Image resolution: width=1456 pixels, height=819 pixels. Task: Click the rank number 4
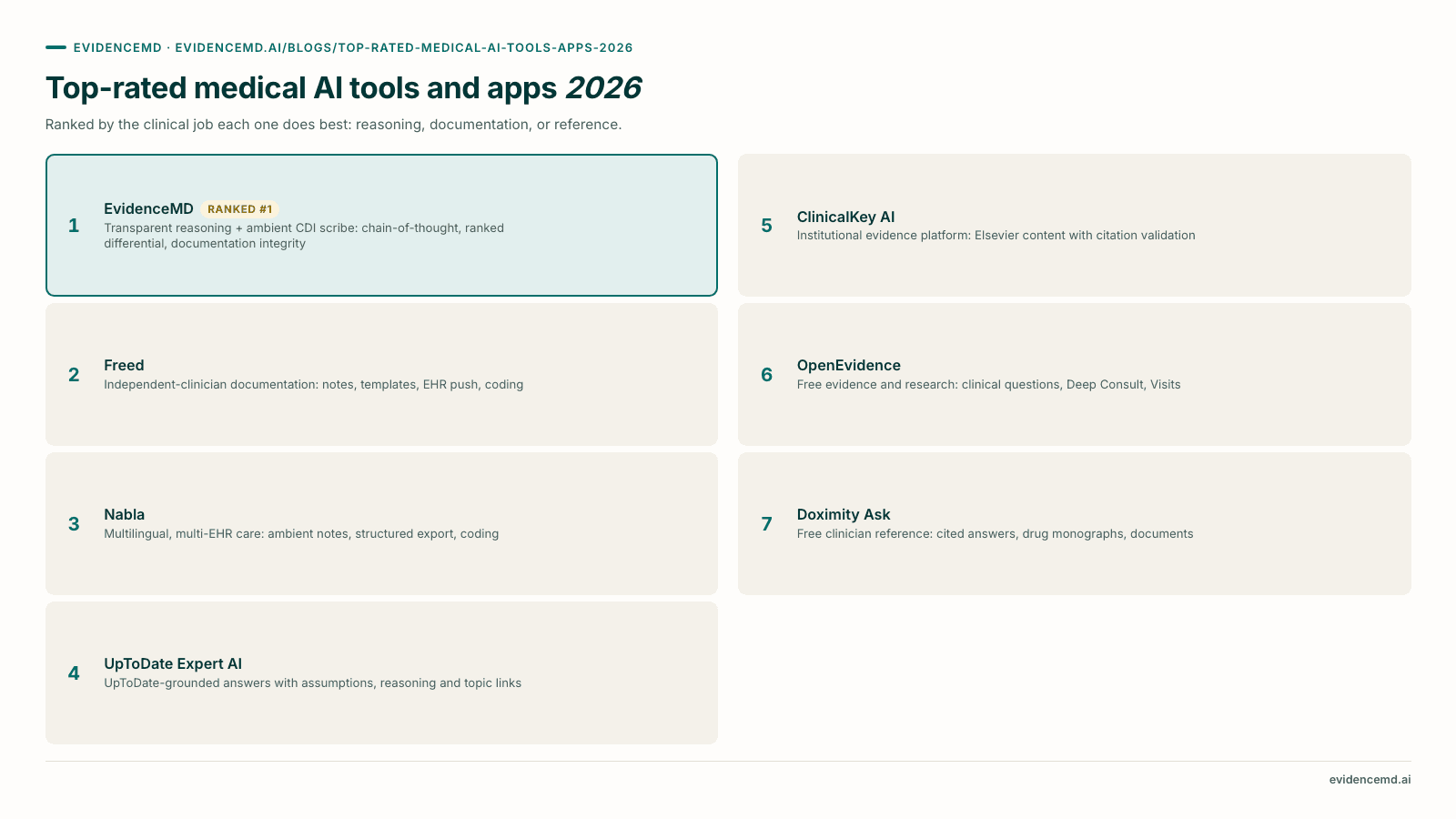tap(74, 673)
